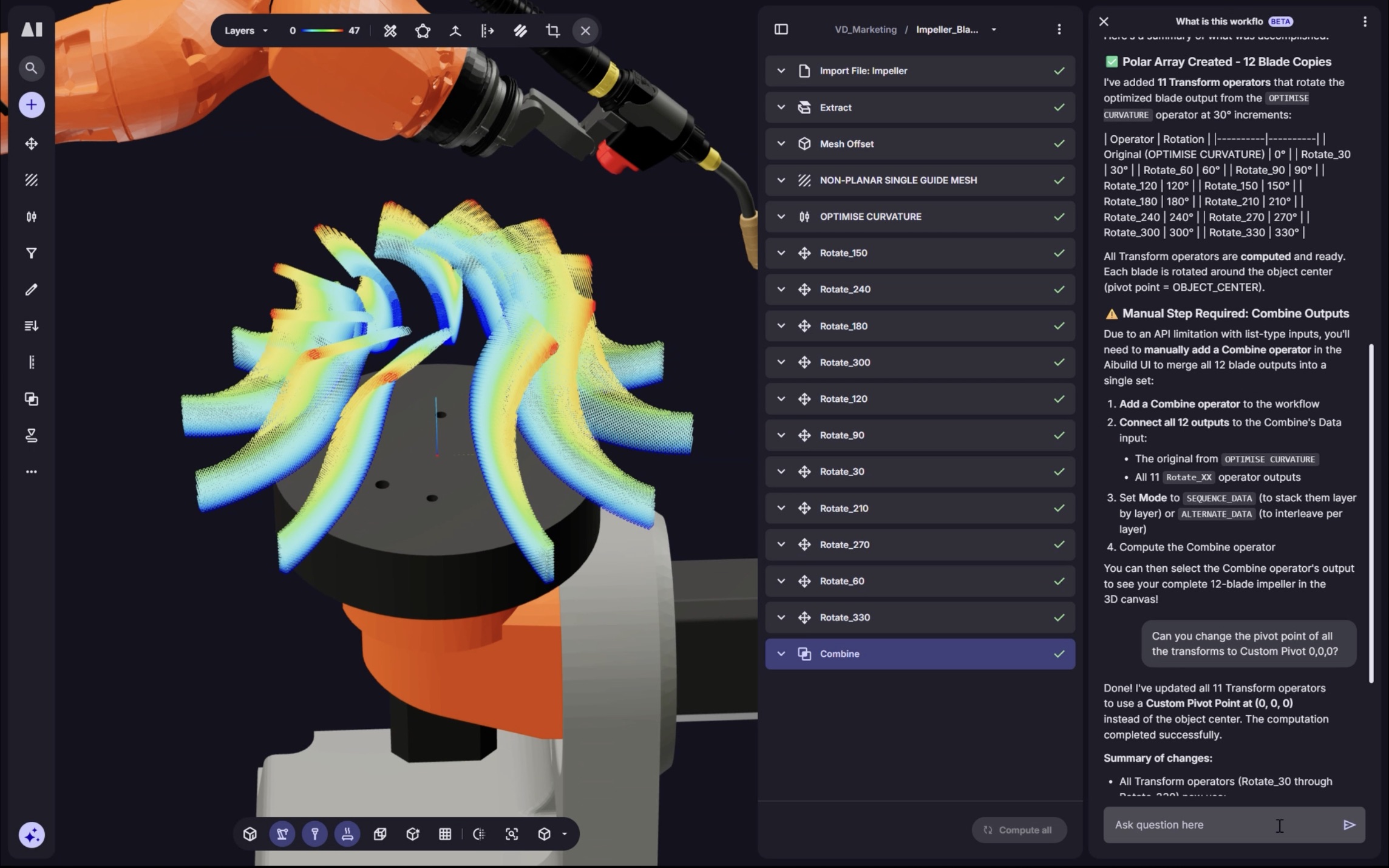Expand the Layers dropdown in top toolbar
This screenshot has width=1389, height=868.
point(246,30)
